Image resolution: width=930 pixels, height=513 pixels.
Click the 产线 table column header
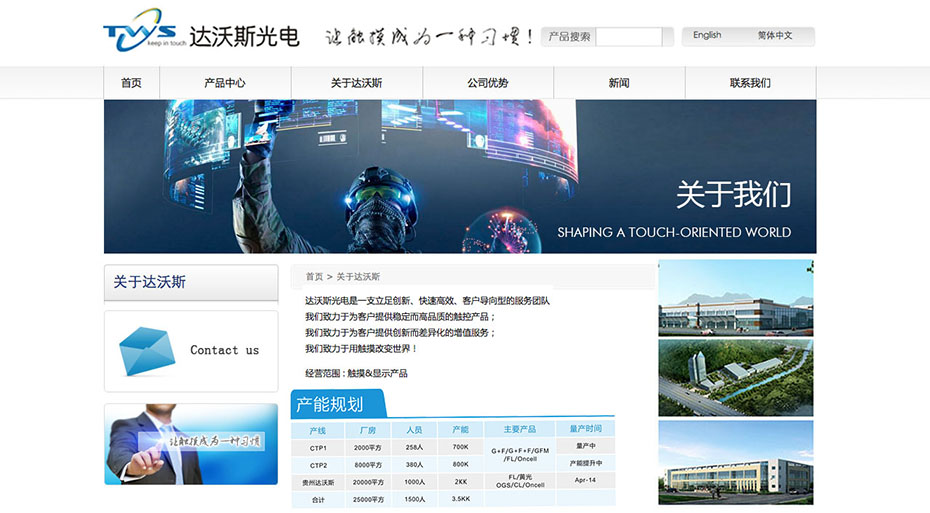[x=318, y=431]
